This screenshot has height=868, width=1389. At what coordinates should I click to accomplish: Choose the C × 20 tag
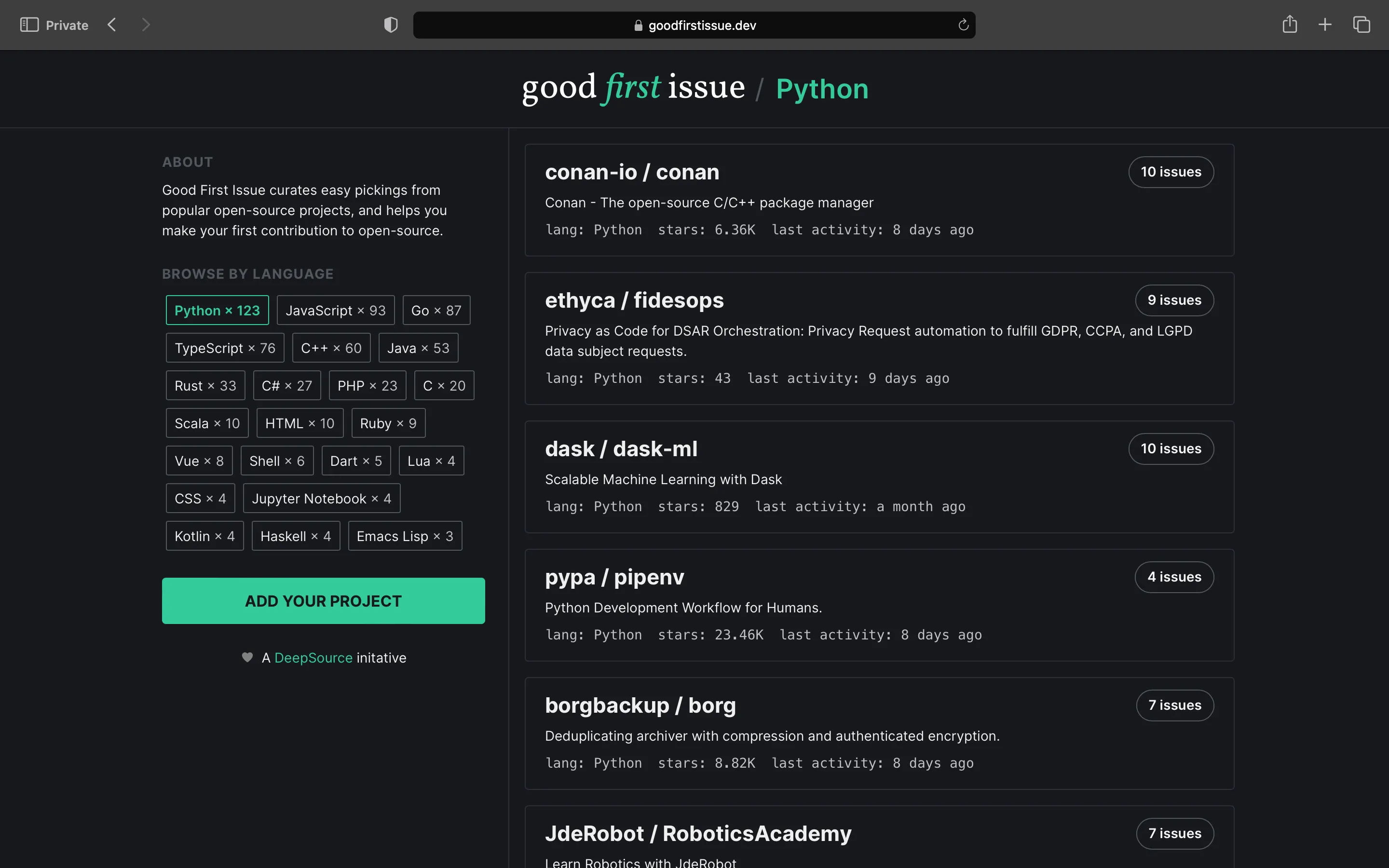(x=444, y=385)
